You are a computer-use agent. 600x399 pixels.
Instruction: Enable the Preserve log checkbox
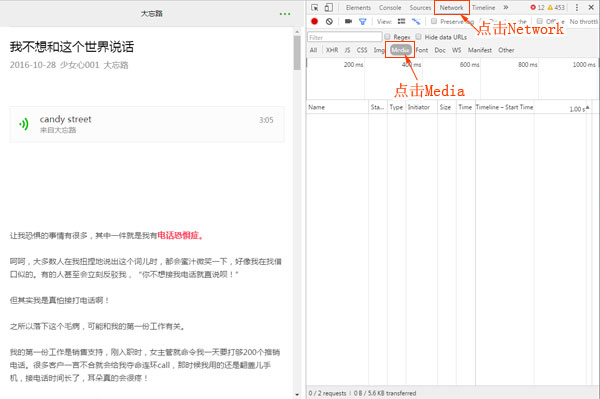[434, 21]
